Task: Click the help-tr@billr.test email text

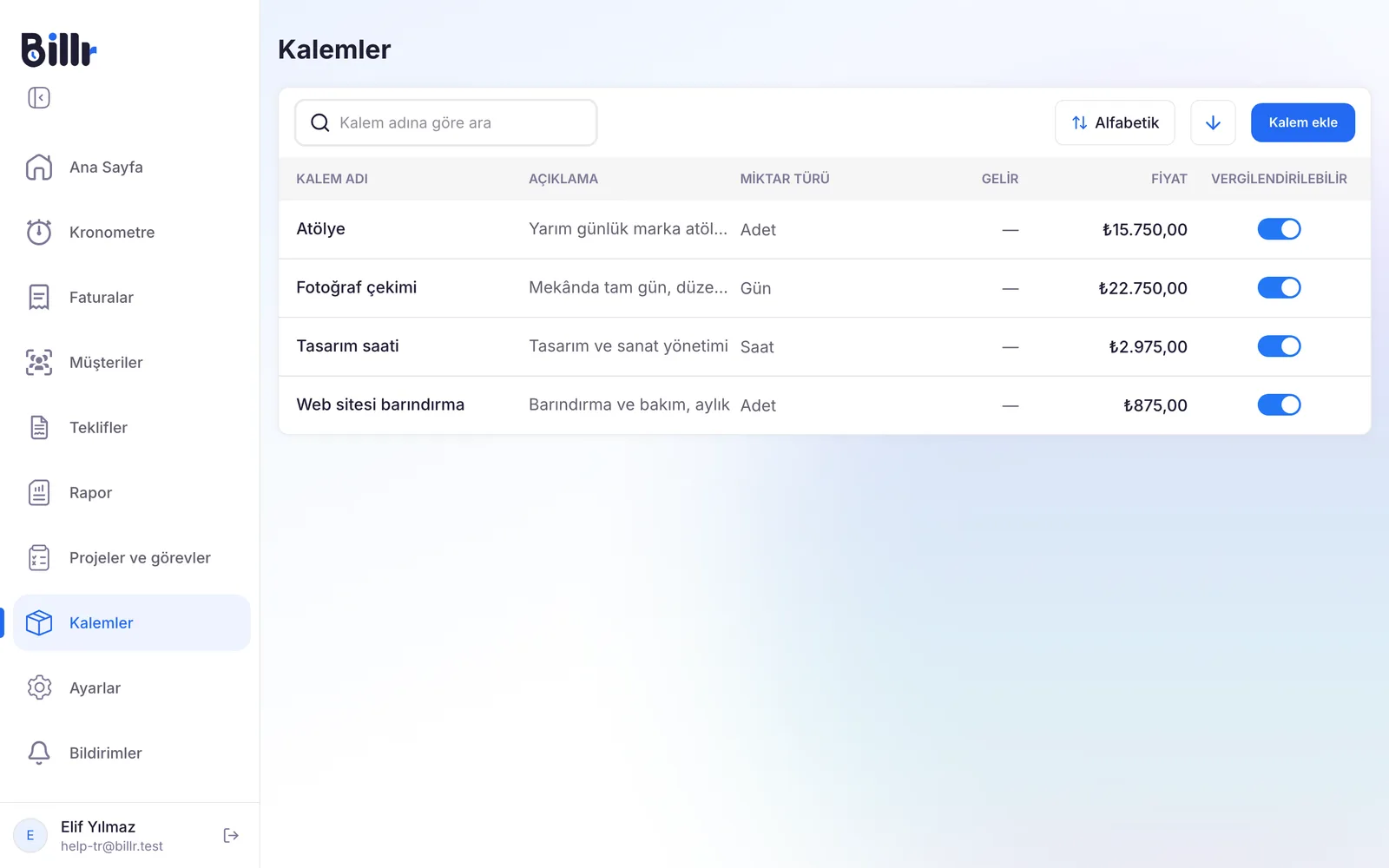Action: tap(112, 846)
